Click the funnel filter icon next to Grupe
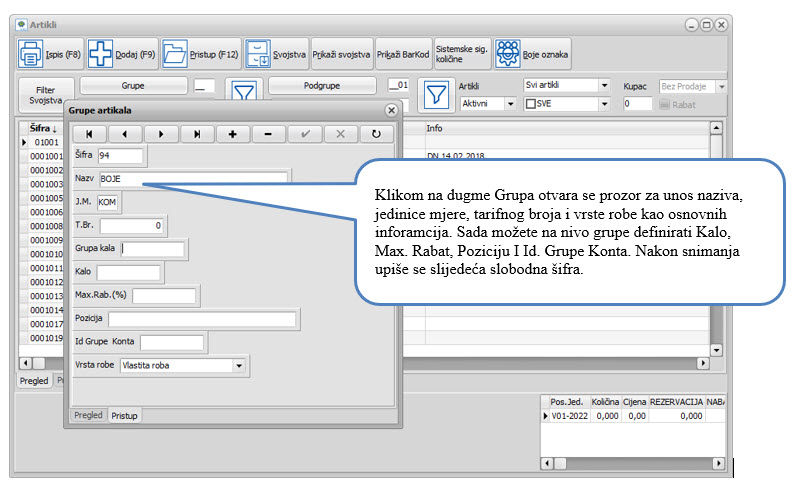800x489 pixels. [x=244, y=92]
